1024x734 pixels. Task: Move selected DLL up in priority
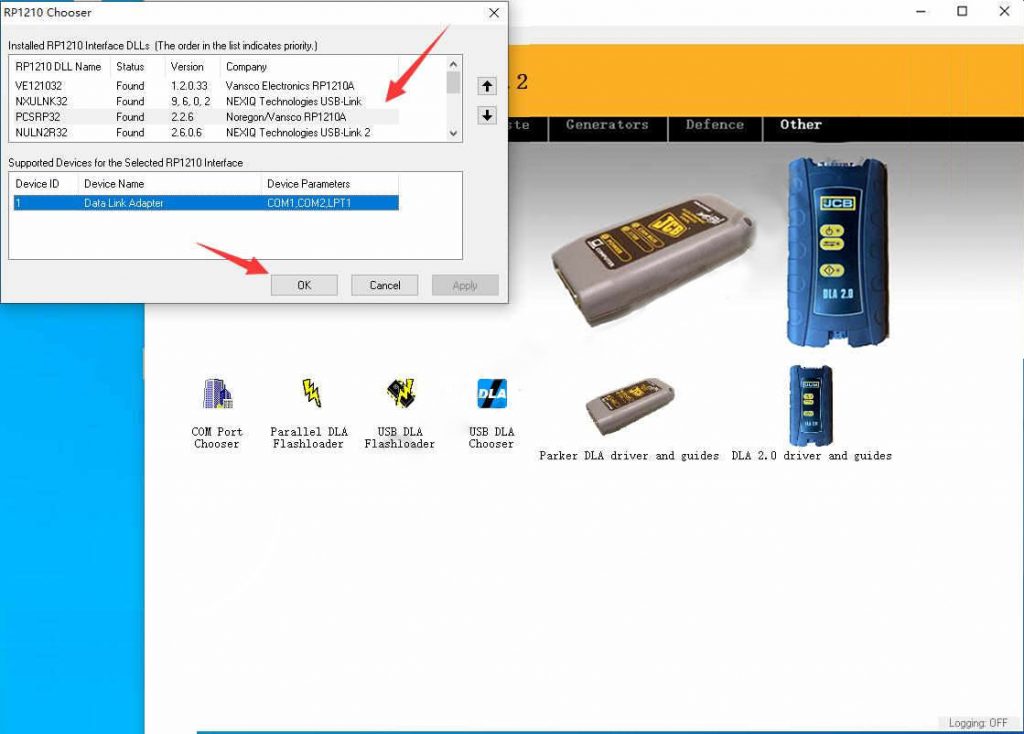coord(487,86)
